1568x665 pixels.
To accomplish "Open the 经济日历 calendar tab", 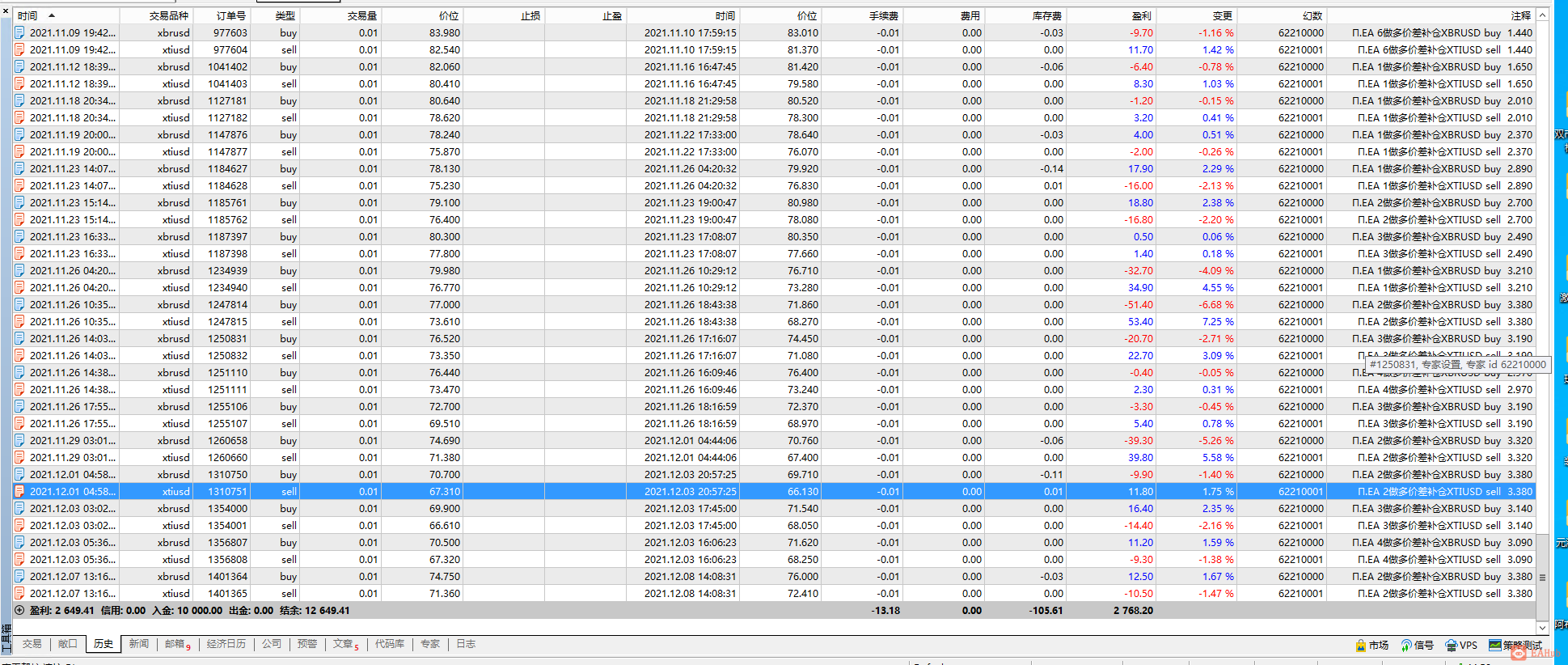I will click(x=226, y=644).
